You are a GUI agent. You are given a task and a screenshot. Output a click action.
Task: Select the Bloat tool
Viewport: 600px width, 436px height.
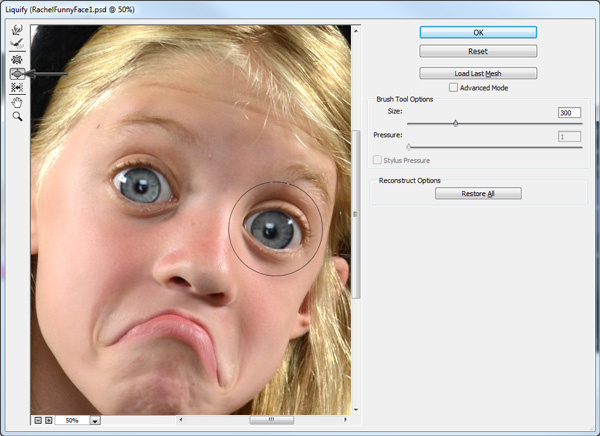tap(17, 73)
